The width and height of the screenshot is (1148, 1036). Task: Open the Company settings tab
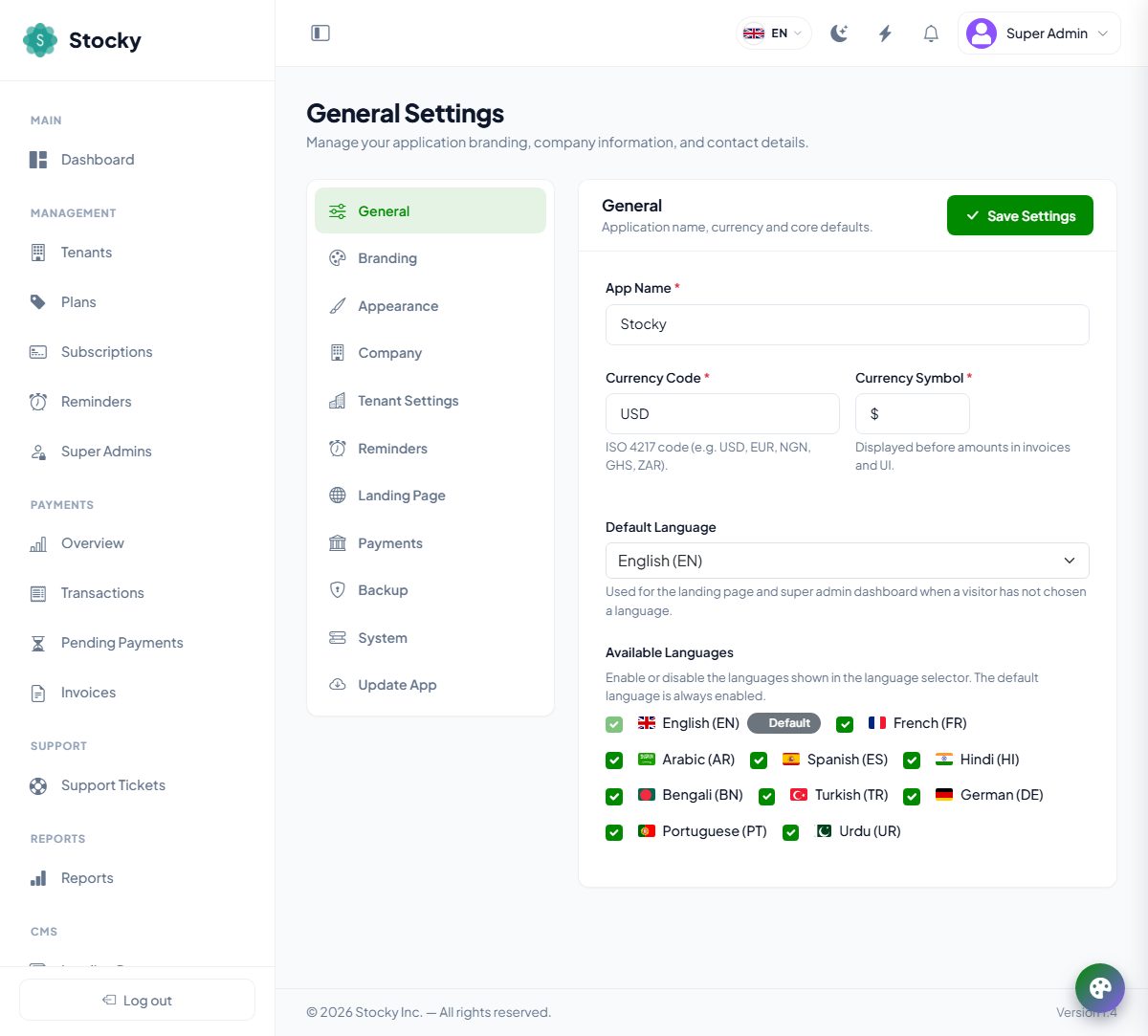pos(430,353)
